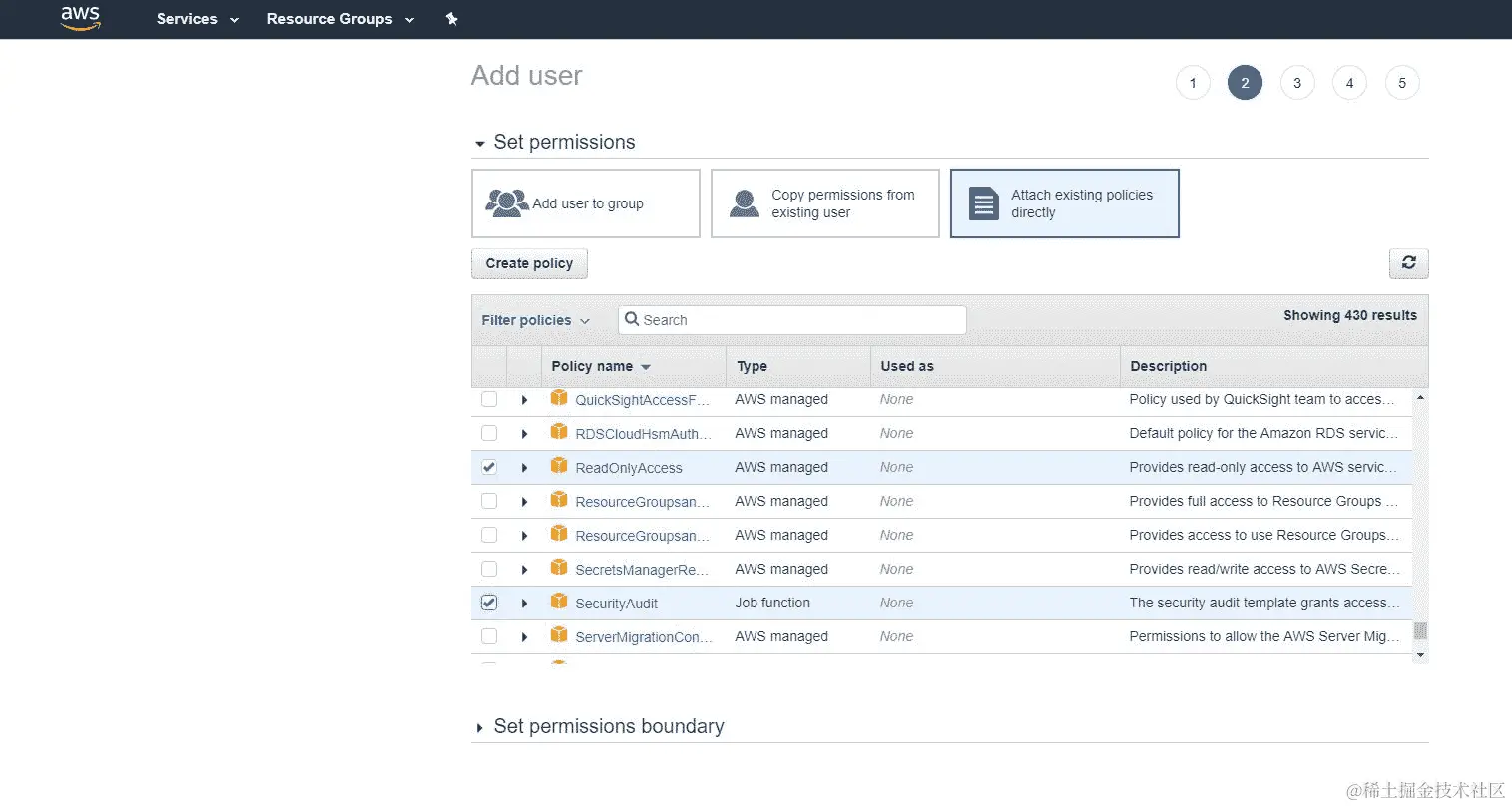Click the orange policy icon for ServerMigrationCon
This screenshot has height=807, width=1512.
pos(559,635)
